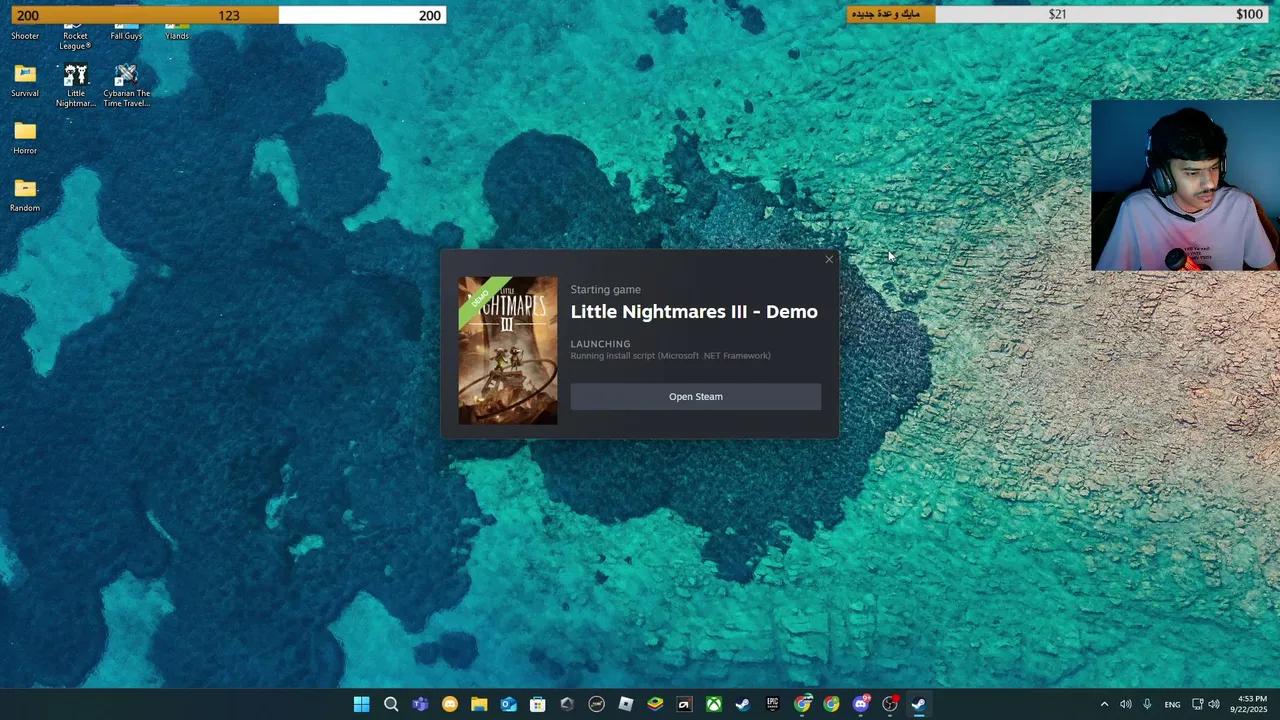Click the Shooter folder label
1280x720 pixels.
(x=25, y=36)
